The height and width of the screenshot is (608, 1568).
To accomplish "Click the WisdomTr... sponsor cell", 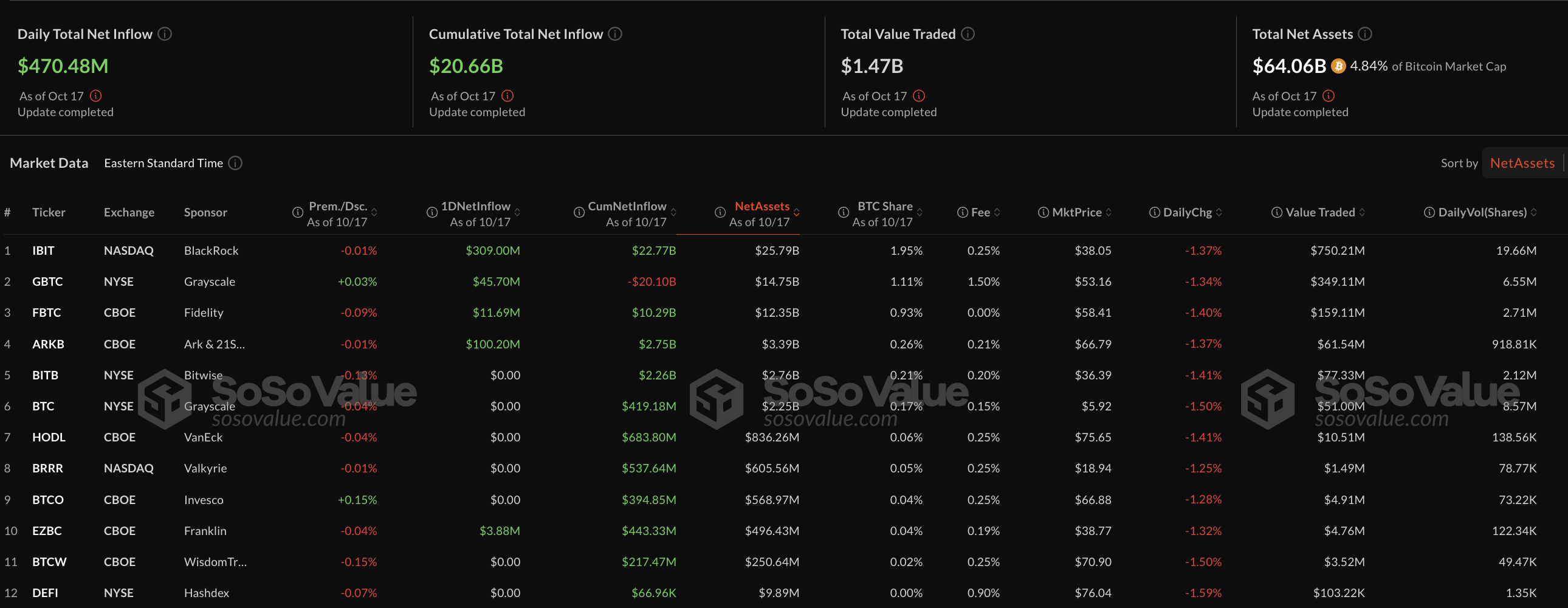I will click(216, 562).
